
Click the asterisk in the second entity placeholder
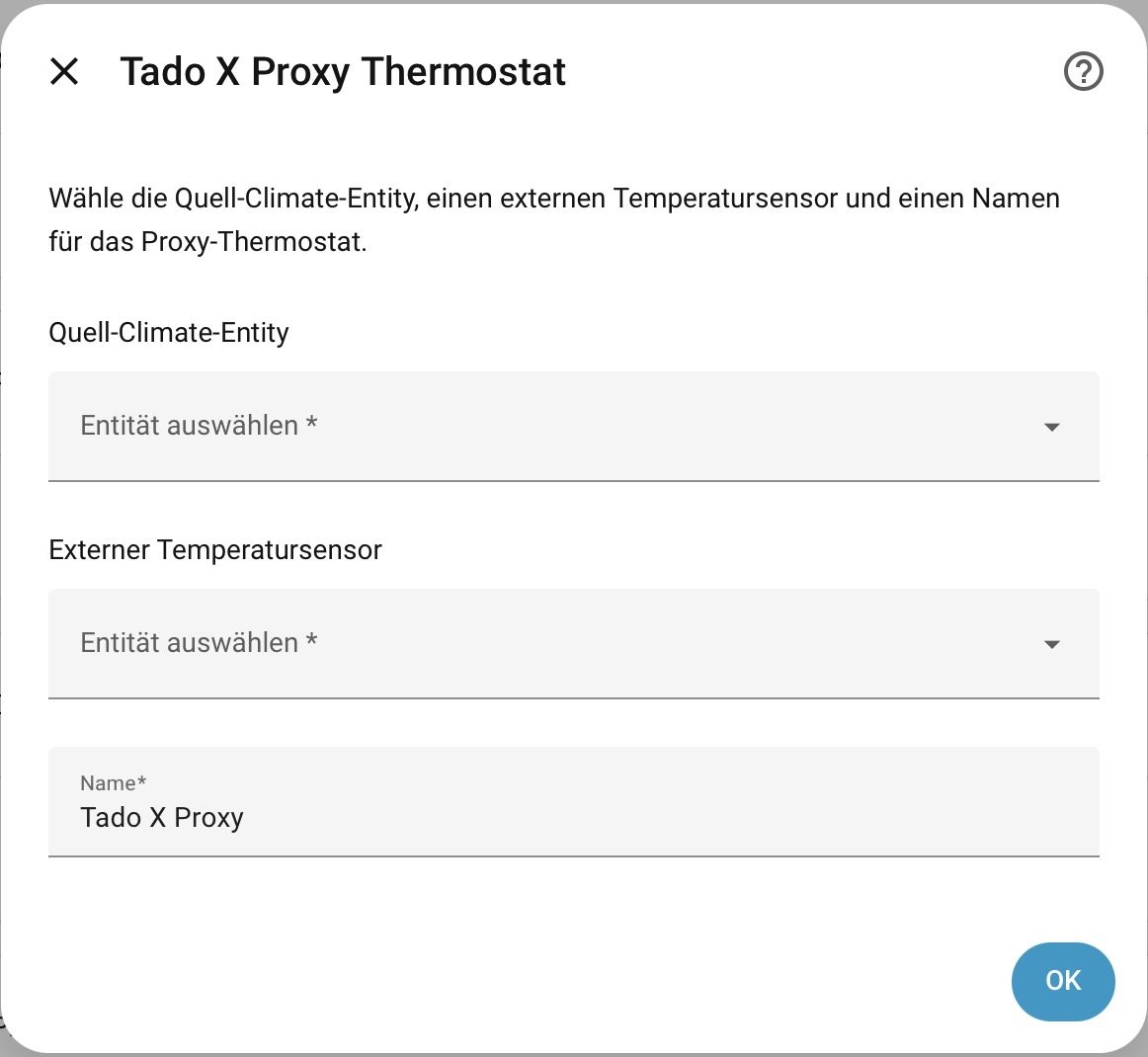311,642
